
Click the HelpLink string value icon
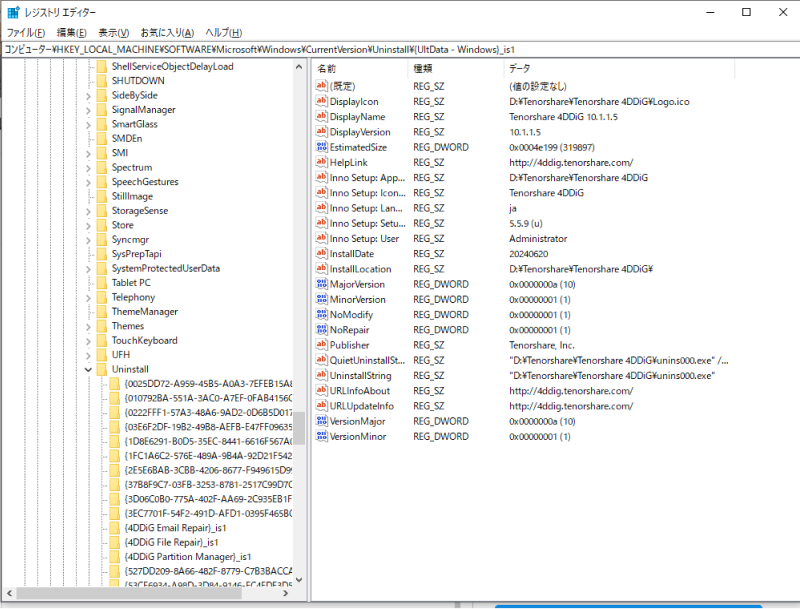click(x=321, y=162)
